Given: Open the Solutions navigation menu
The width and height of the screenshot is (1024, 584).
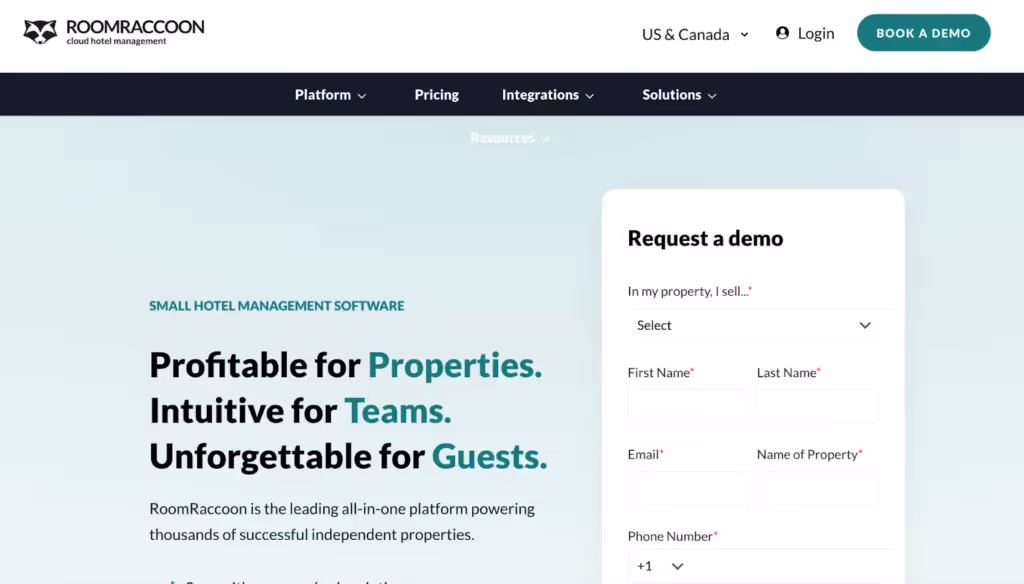Looking at the screenshot, I should click(671, 94).
